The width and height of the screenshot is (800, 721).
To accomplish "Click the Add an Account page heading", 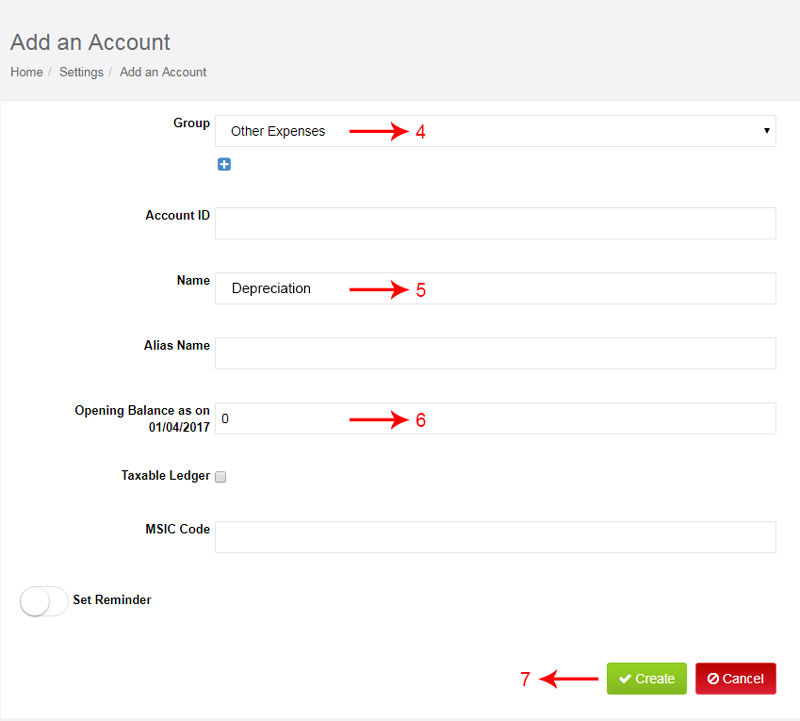I will click(90, 42).
